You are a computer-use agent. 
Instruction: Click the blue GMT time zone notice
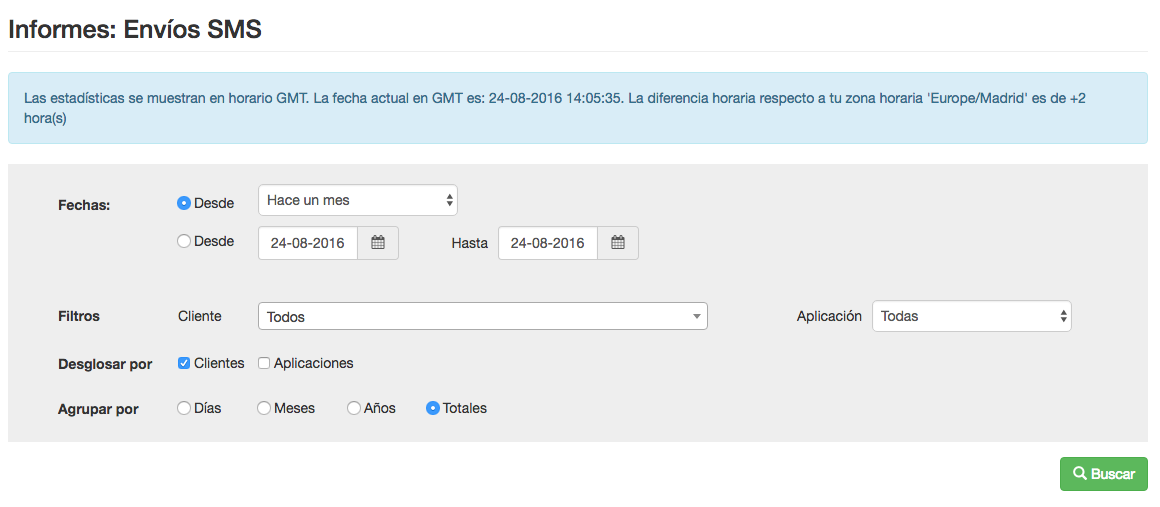coord(579,108)
